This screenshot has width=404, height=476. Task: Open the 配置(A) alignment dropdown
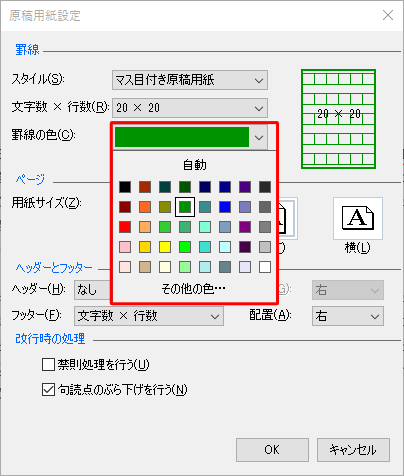[x=348, y=316]
